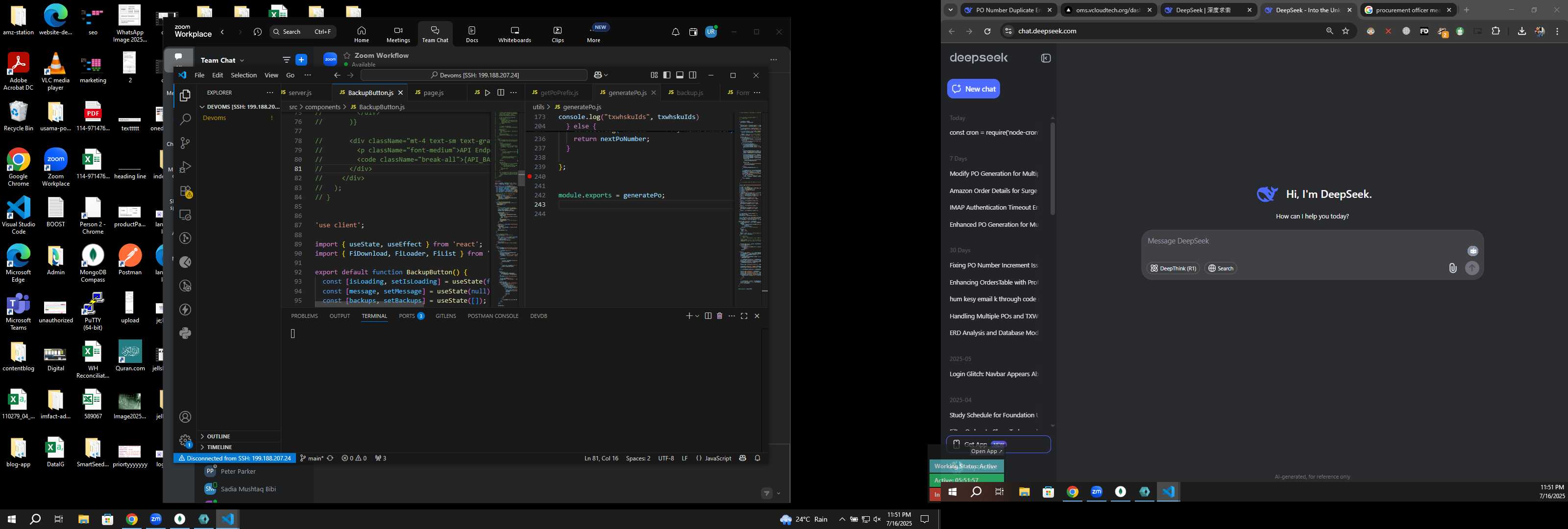Open Remote Explorer in VS Code activity bar
Viewport: 1568px width, 529px height.
(x=185, y=215)
